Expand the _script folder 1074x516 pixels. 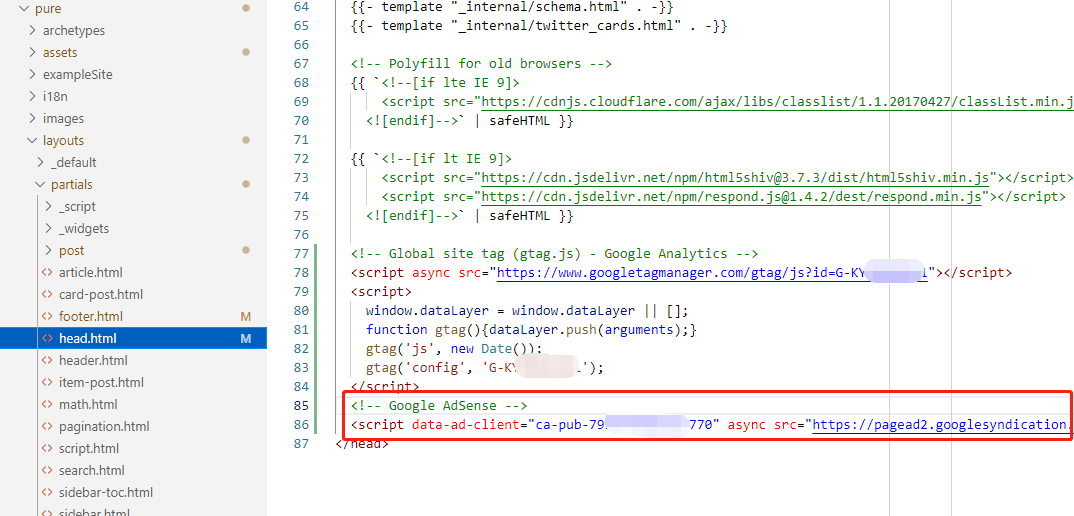(49, 206)
